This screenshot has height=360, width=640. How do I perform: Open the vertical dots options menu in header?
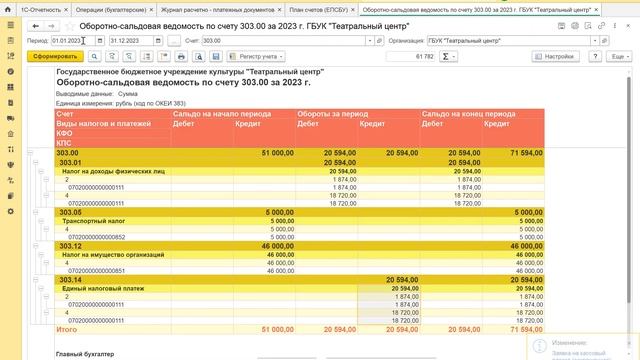coord(615,26)
